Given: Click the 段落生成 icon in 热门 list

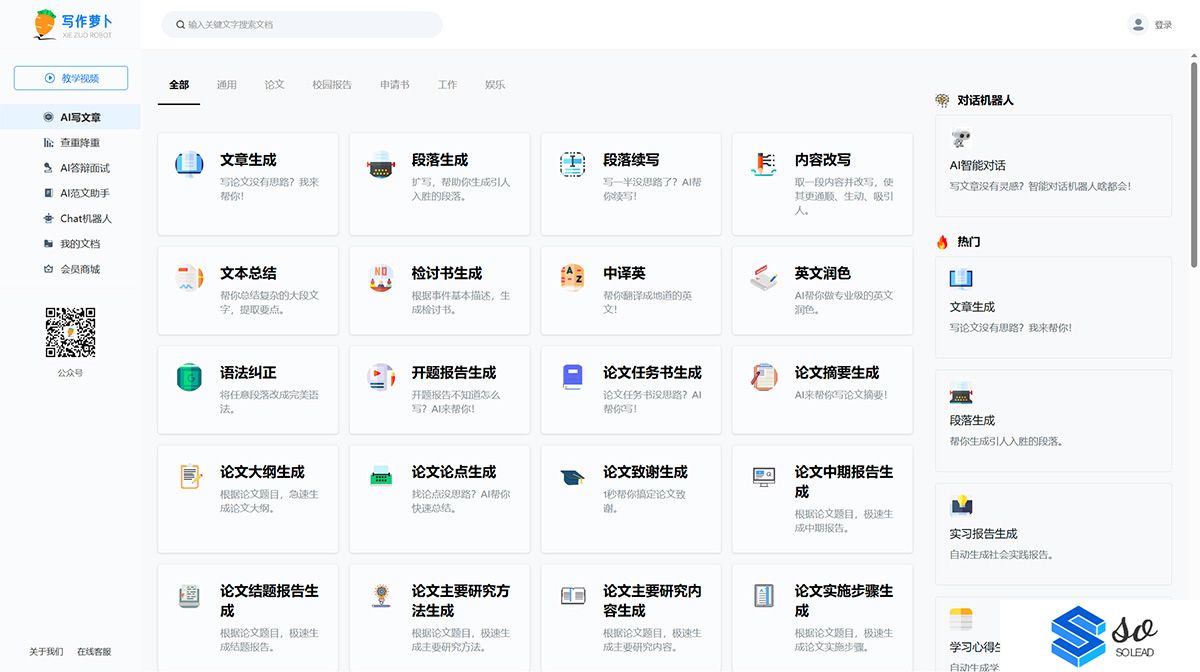Looking at the screenshot, I should click(961, 392).
